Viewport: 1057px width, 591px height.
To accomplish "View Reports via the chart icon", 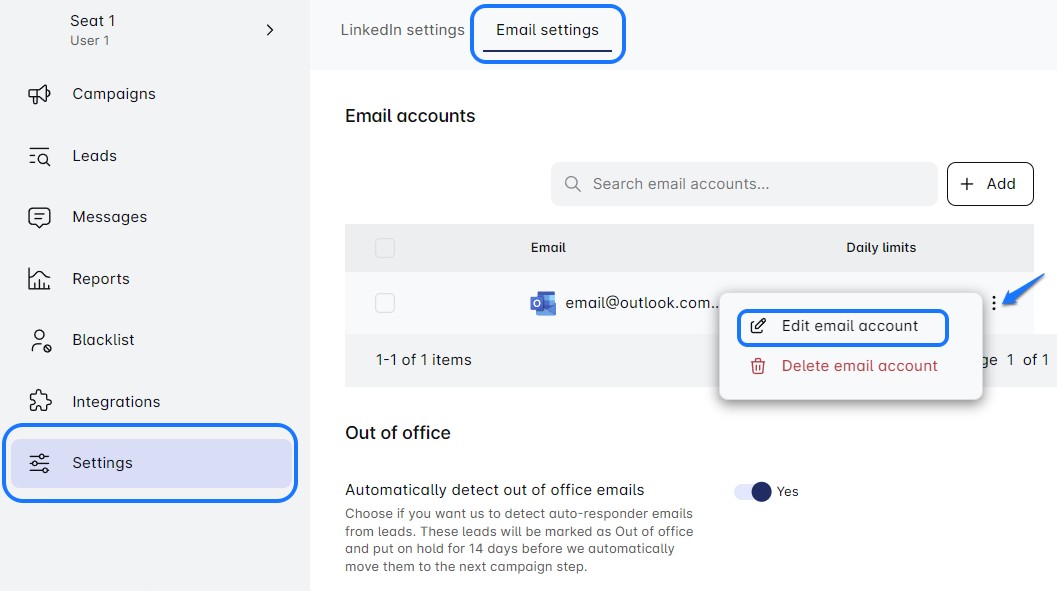I will [x=40, y=278].
